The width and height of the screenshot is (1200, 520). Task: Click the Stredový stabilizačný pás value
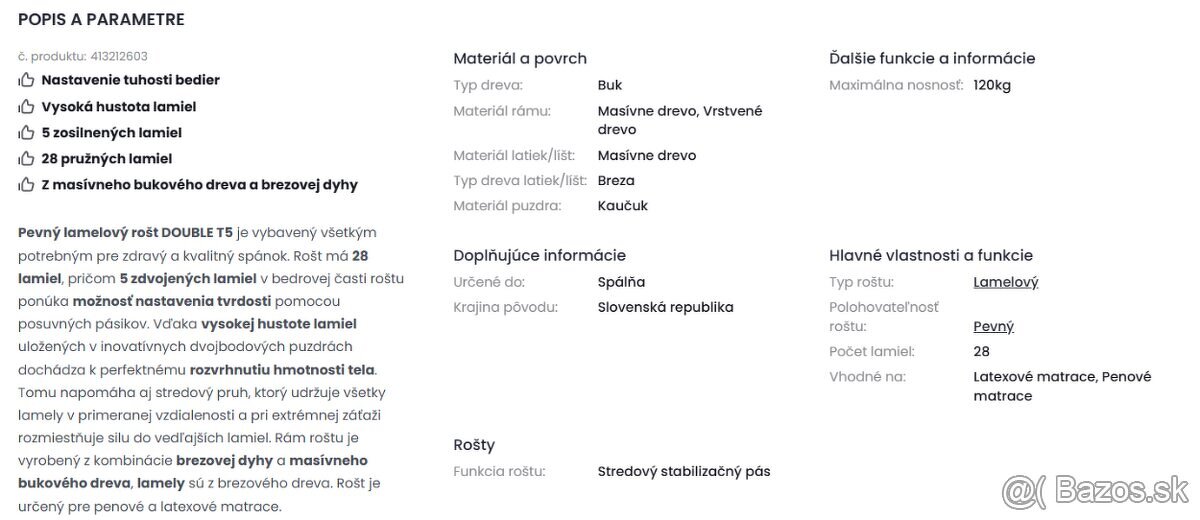point(684,472)
